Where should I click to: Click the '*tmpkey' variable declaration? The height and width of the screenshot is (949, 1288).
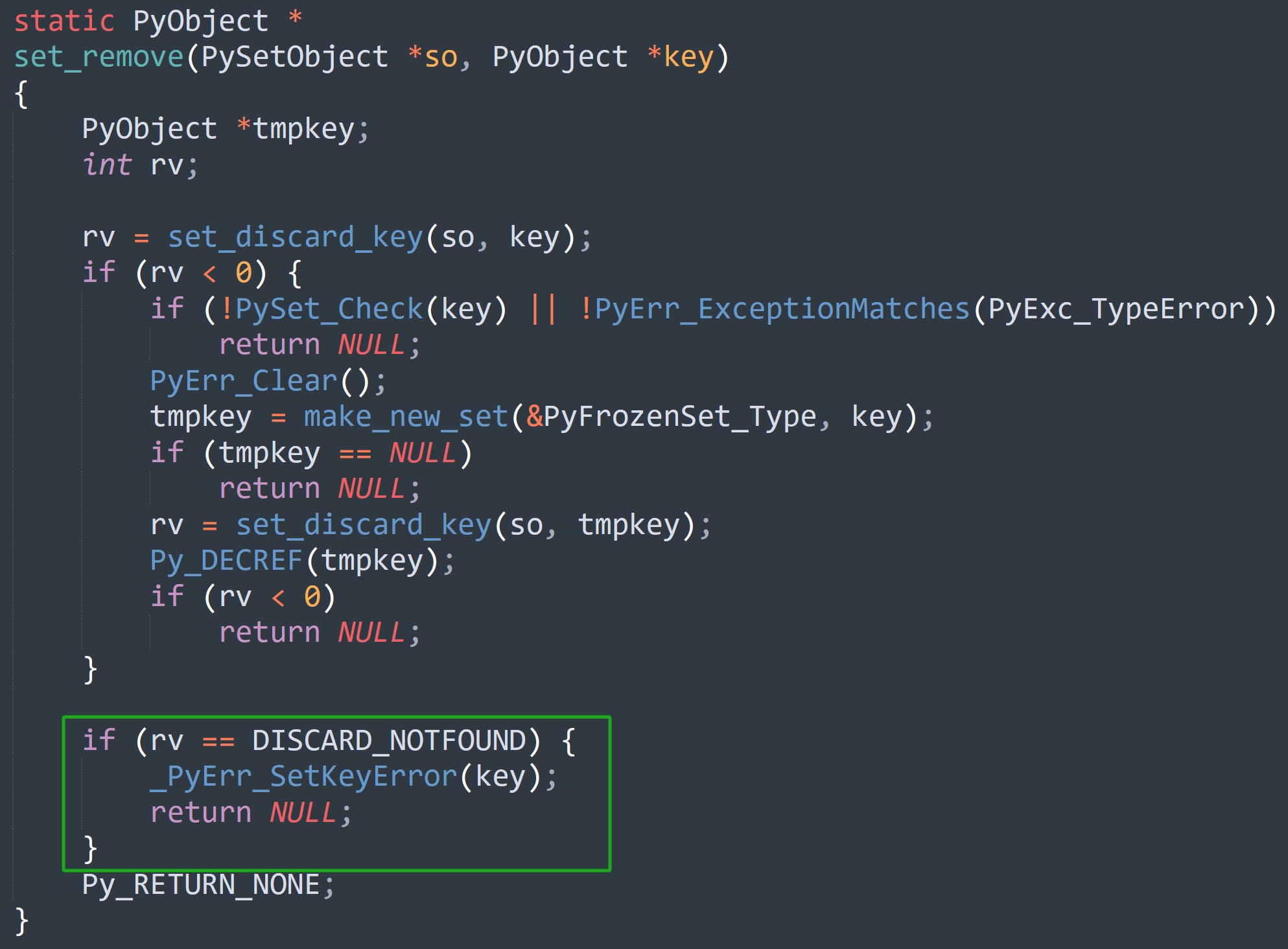[296, 129]
